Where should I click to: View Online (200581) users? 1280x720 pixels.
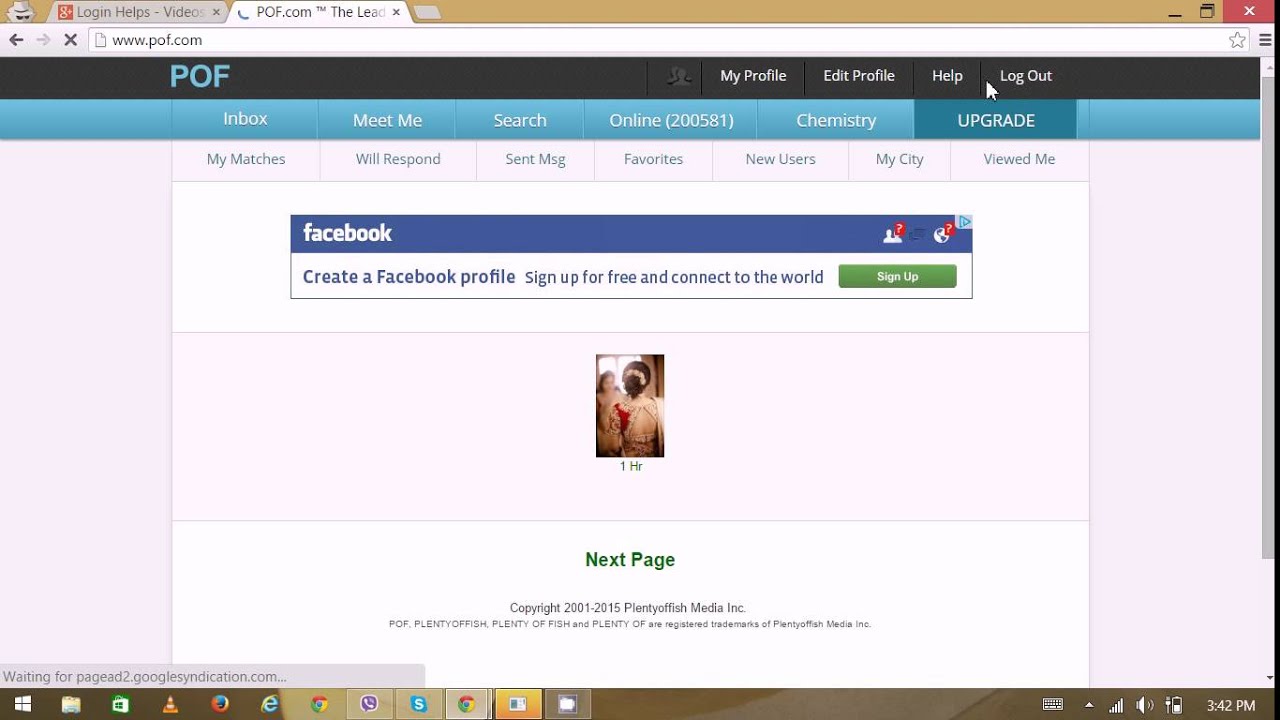tap(671, 120)
